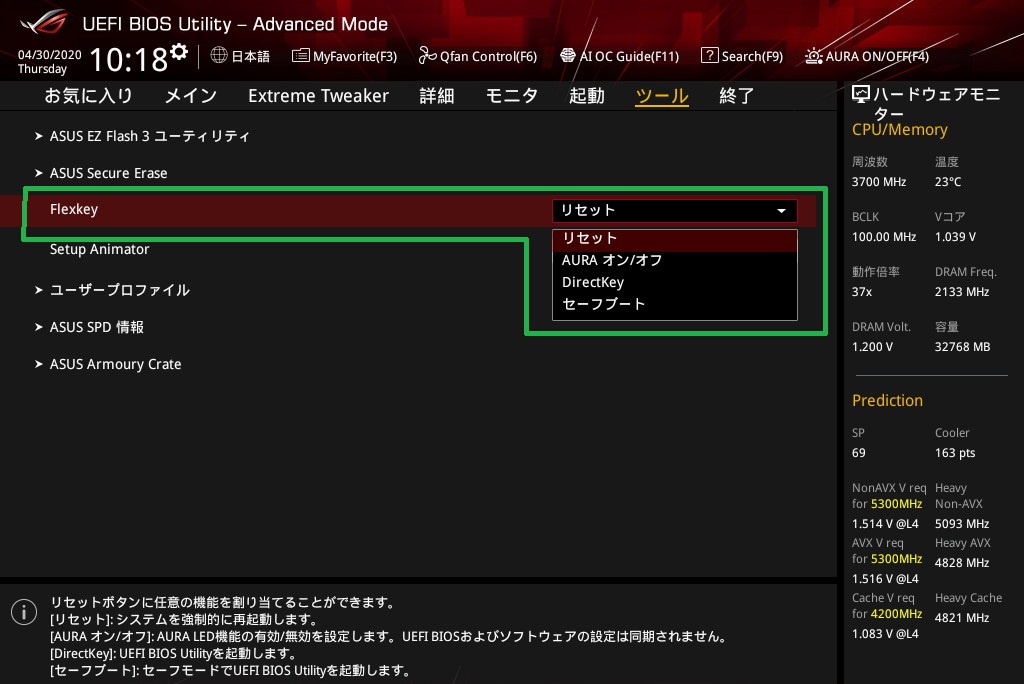Switch to お気に入り tab
This screenshot has height=684, width=1024.
(88, 96)
